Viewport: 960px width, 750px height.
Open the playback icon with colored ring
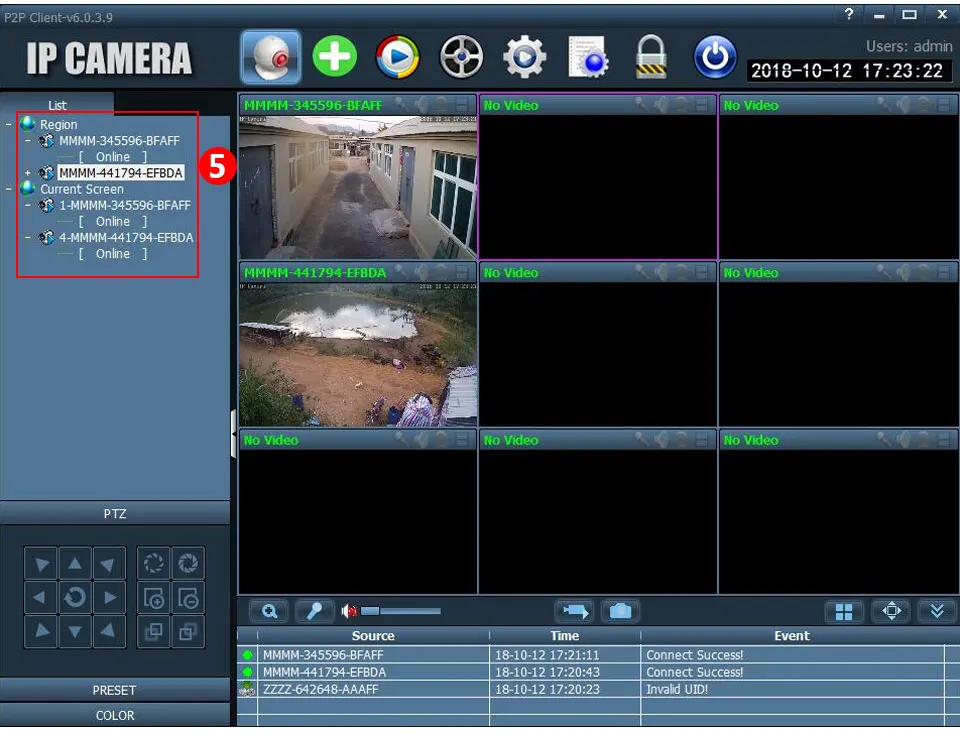click(x=398, y=57)
